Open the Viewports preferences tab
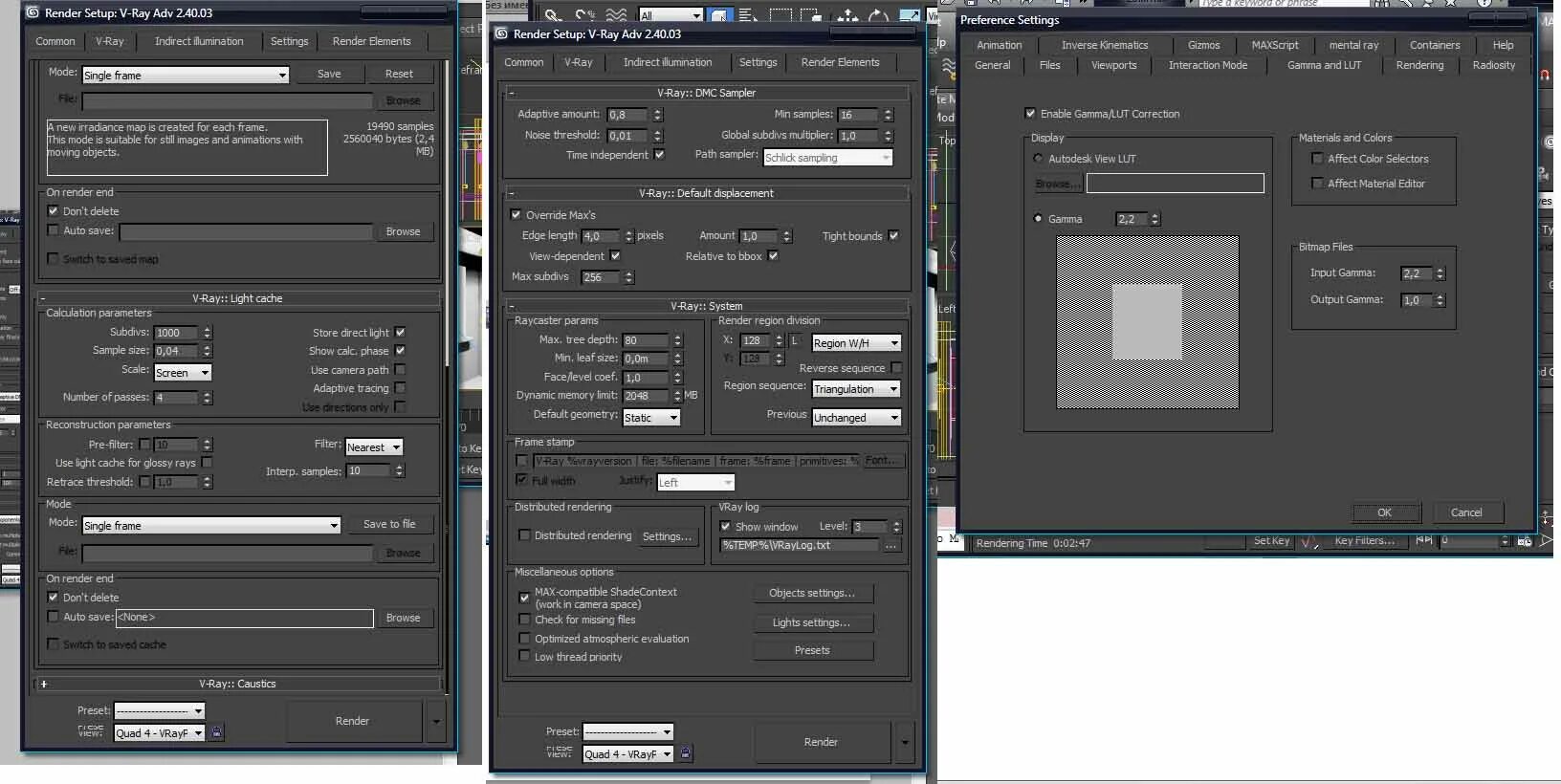 pyautogui.click(x=1114, y=65)
